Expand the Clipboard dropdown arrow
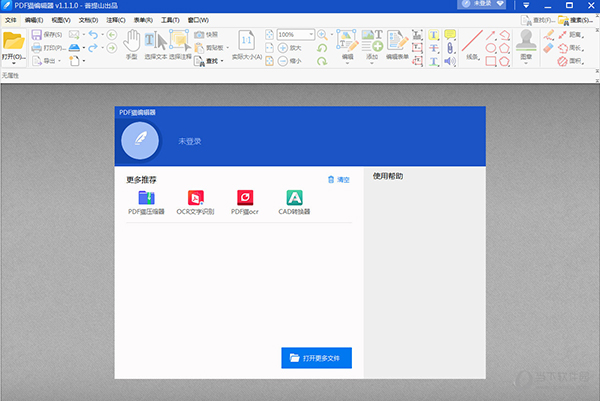600x401 pixels. tap(228, 48)
